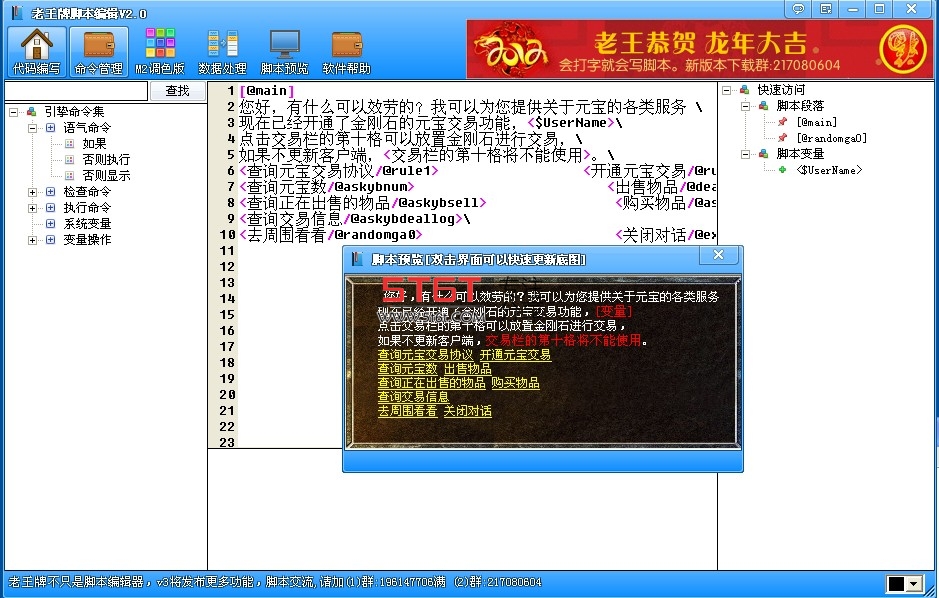939x598 pixels.
Task: Expand the 变量操作 tree node
Action: (32, 240)
